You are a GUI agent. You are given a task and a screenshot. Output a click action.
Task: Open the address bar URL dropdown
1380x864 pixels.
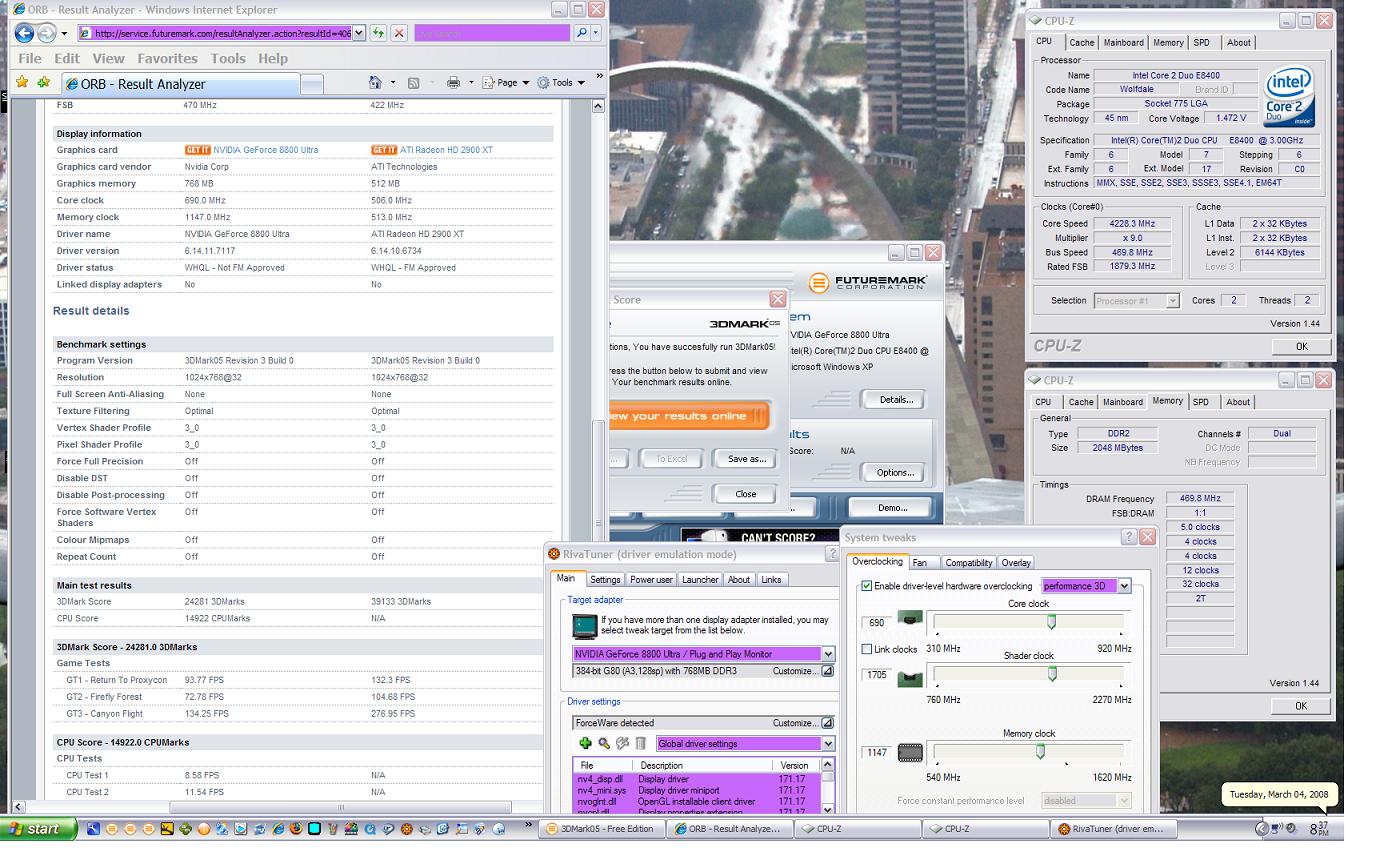pos(359,33)
